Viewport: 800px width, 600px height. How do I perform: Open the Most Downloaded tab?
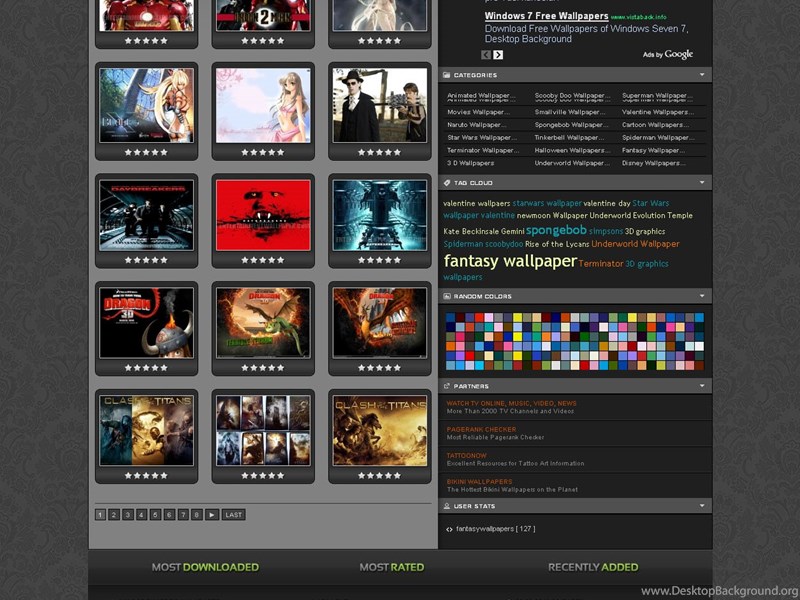(x=205, y=567)
